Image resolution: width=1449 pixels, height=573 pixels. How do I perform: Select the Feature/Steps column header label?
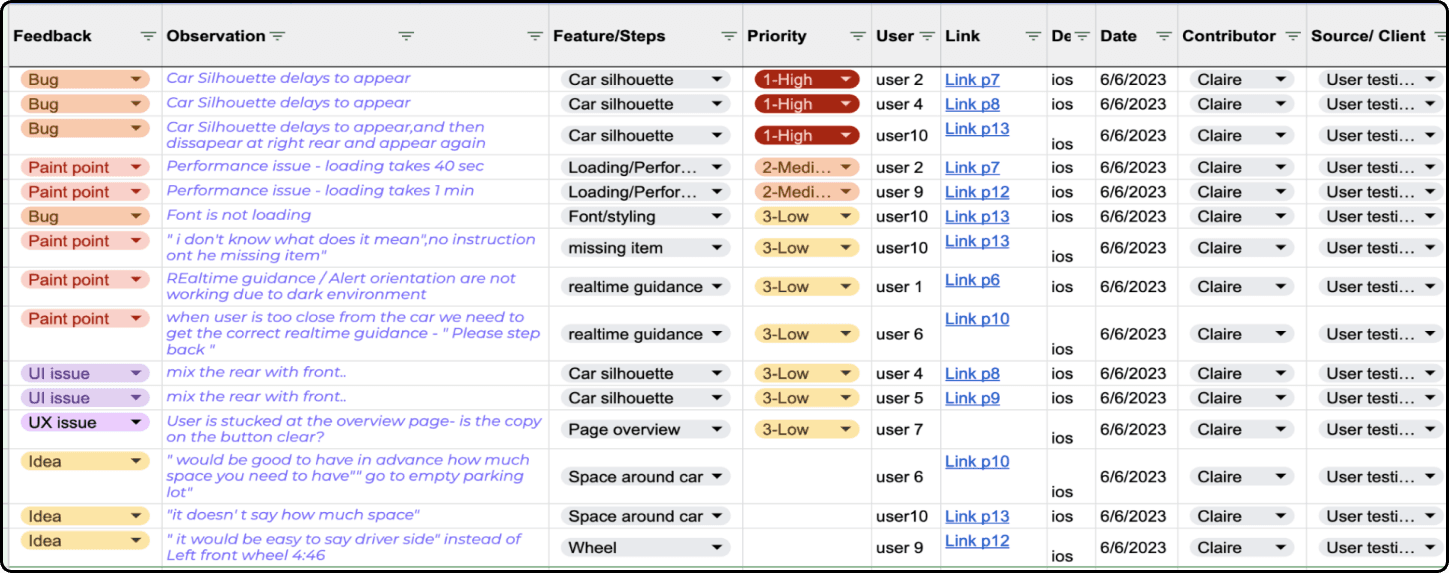pos(609,36)
